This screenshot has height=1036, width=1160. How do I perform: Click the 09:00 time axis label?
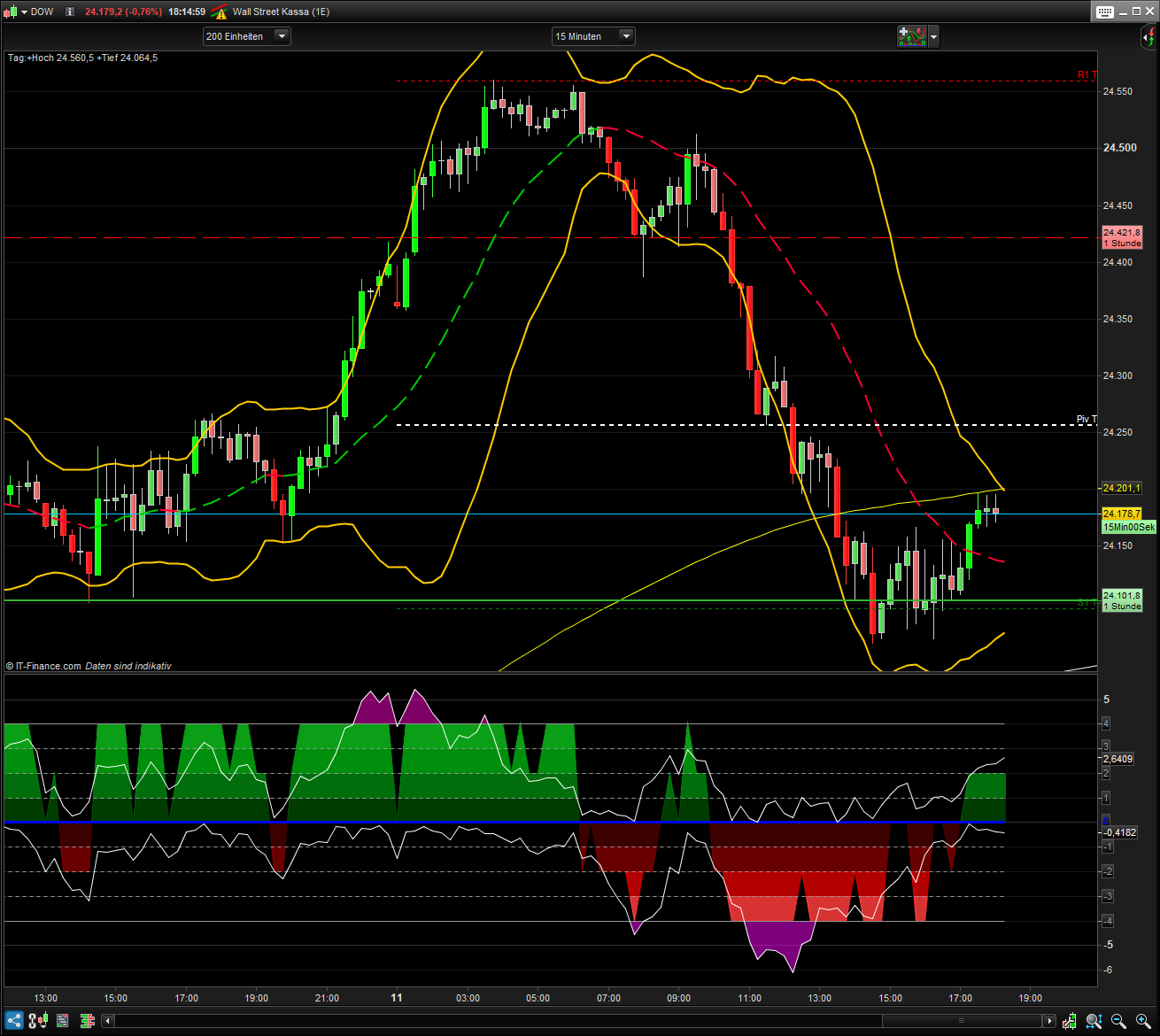coord(679,998)
